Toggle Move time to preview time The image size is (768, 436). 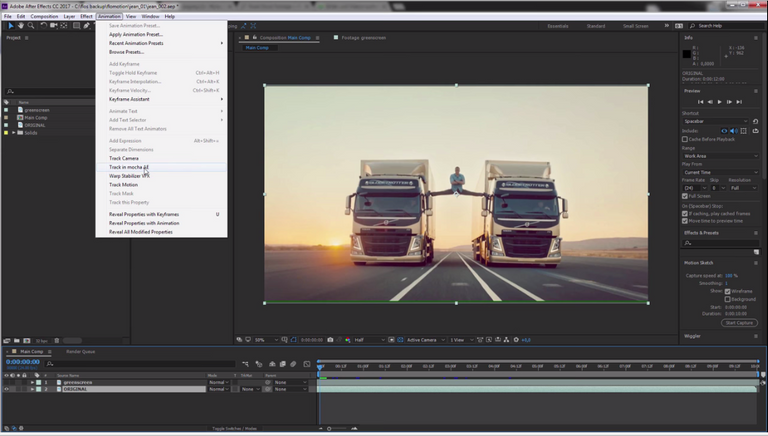point(685,221)
